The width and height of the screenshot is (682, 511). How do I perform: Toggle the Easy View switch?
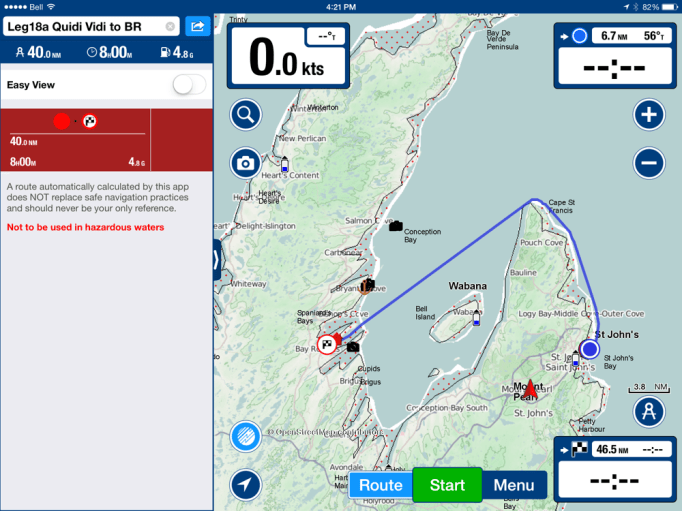[188, 85]
